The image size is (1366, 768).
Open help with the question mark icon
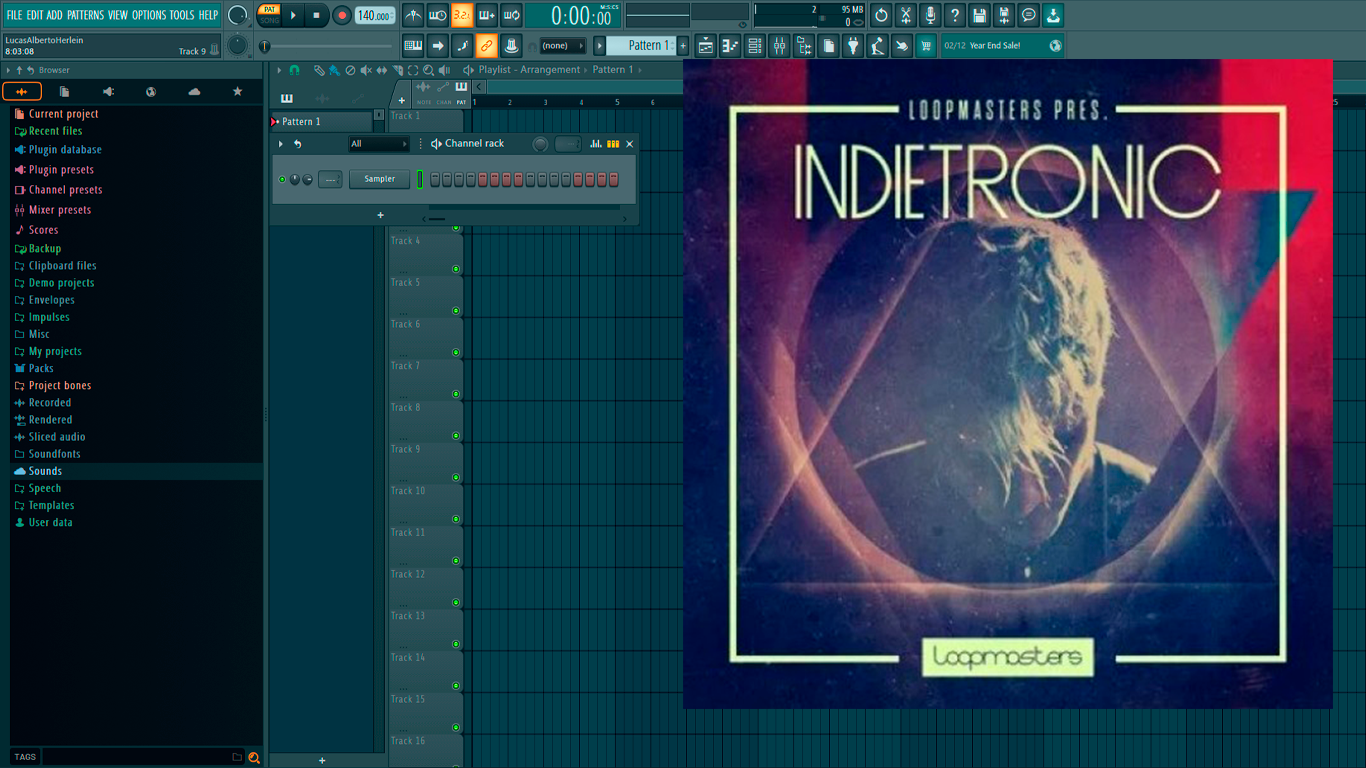(x=954, y=15)
